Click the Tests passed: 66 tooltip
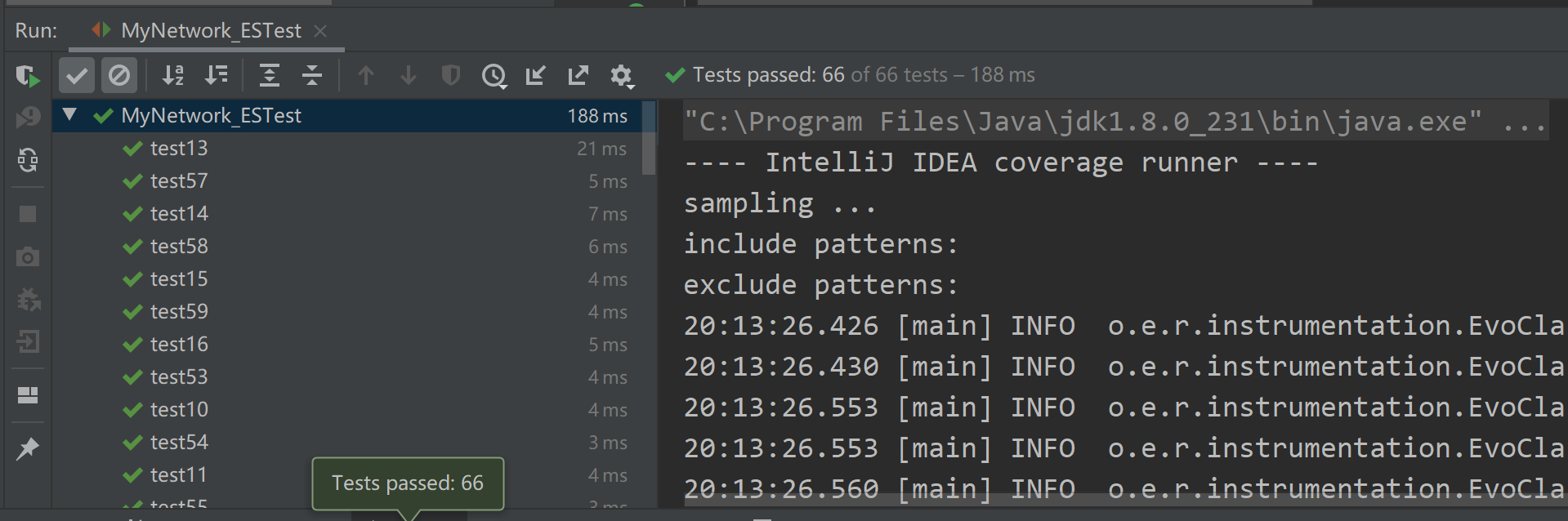Viewport: 1568px width, 521px height. [x=408, y=483]
